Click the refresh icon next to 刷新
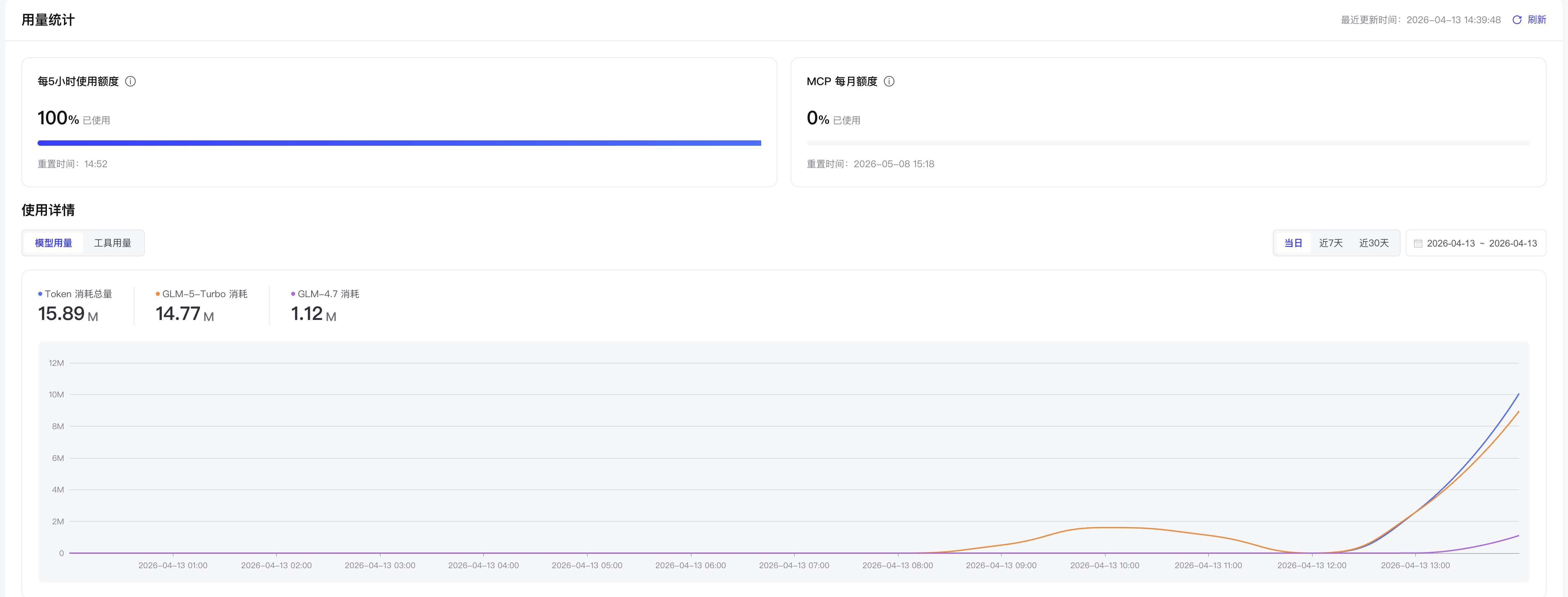This screenshot has height=597, width=1568. coord(1517,20)
